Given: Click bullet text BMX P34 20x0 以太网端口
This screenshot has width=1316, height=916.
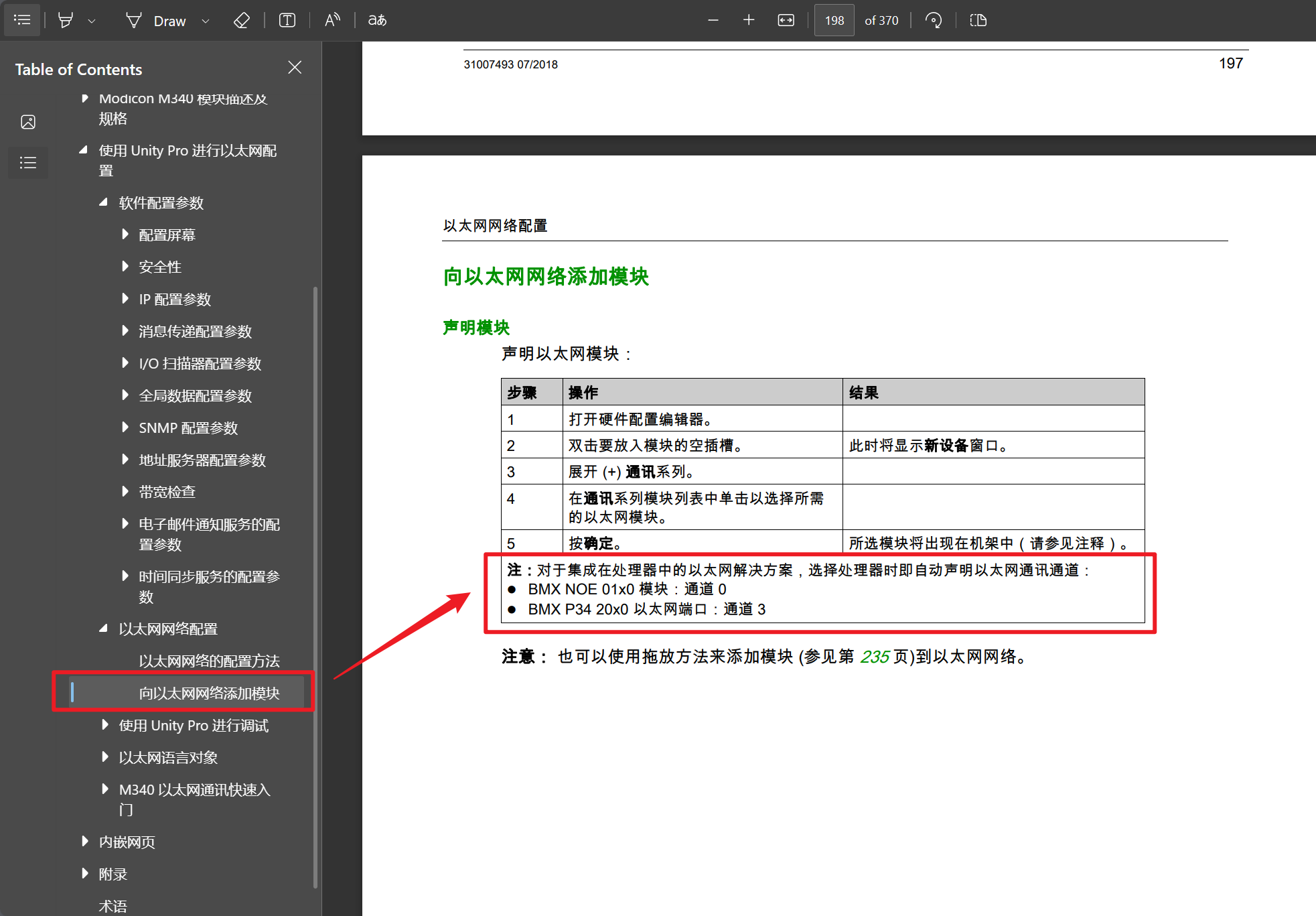Looking at the screenshot, I should pyautogui.click(x=646, y=609).
